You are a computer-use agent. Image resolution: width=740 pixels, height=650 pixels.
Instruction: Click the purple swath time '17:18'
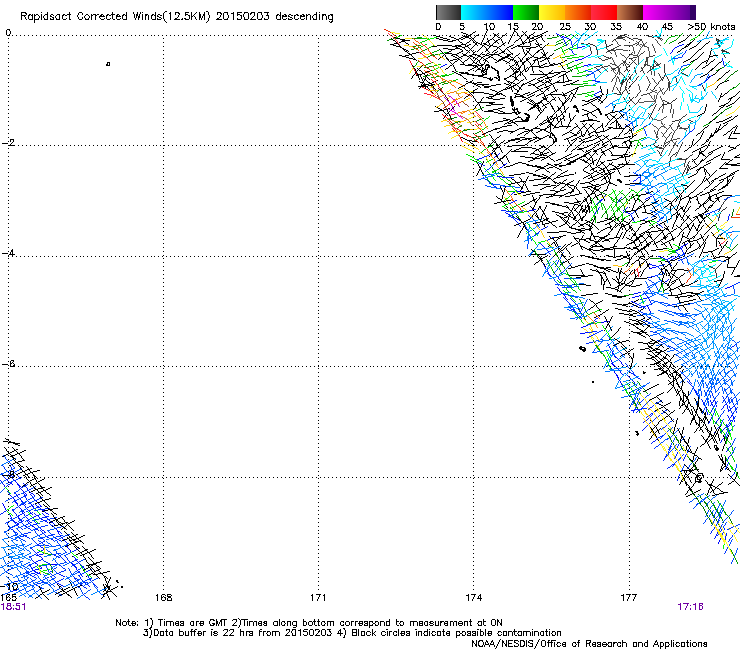coord(690,607)
